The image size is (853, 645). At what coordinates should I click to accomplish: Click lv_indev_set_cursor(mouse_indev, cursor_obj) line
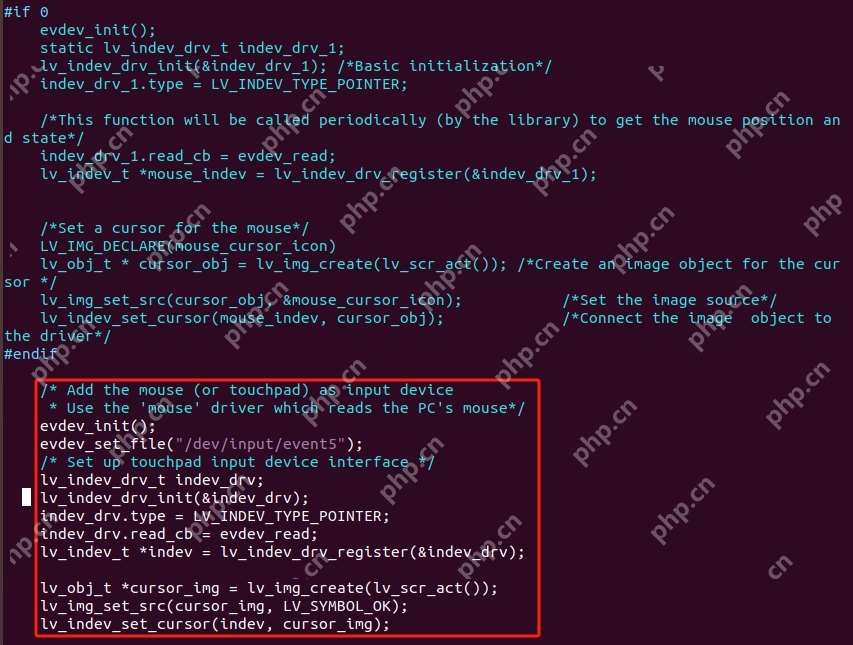coord(242,318)
